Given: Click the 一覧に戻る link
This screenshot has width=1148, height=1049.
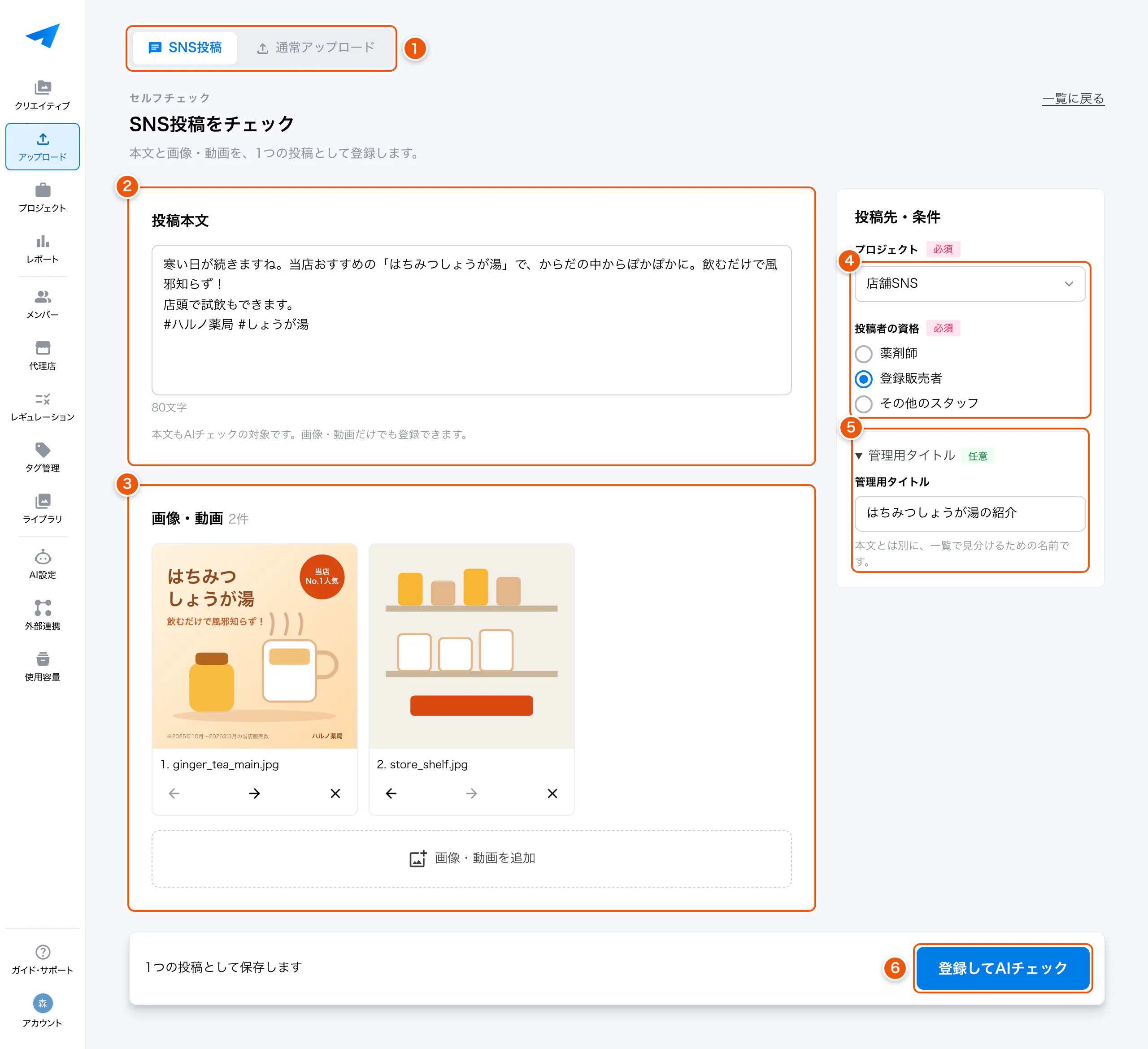Looking at the screenshot, I should point(1073,99).
